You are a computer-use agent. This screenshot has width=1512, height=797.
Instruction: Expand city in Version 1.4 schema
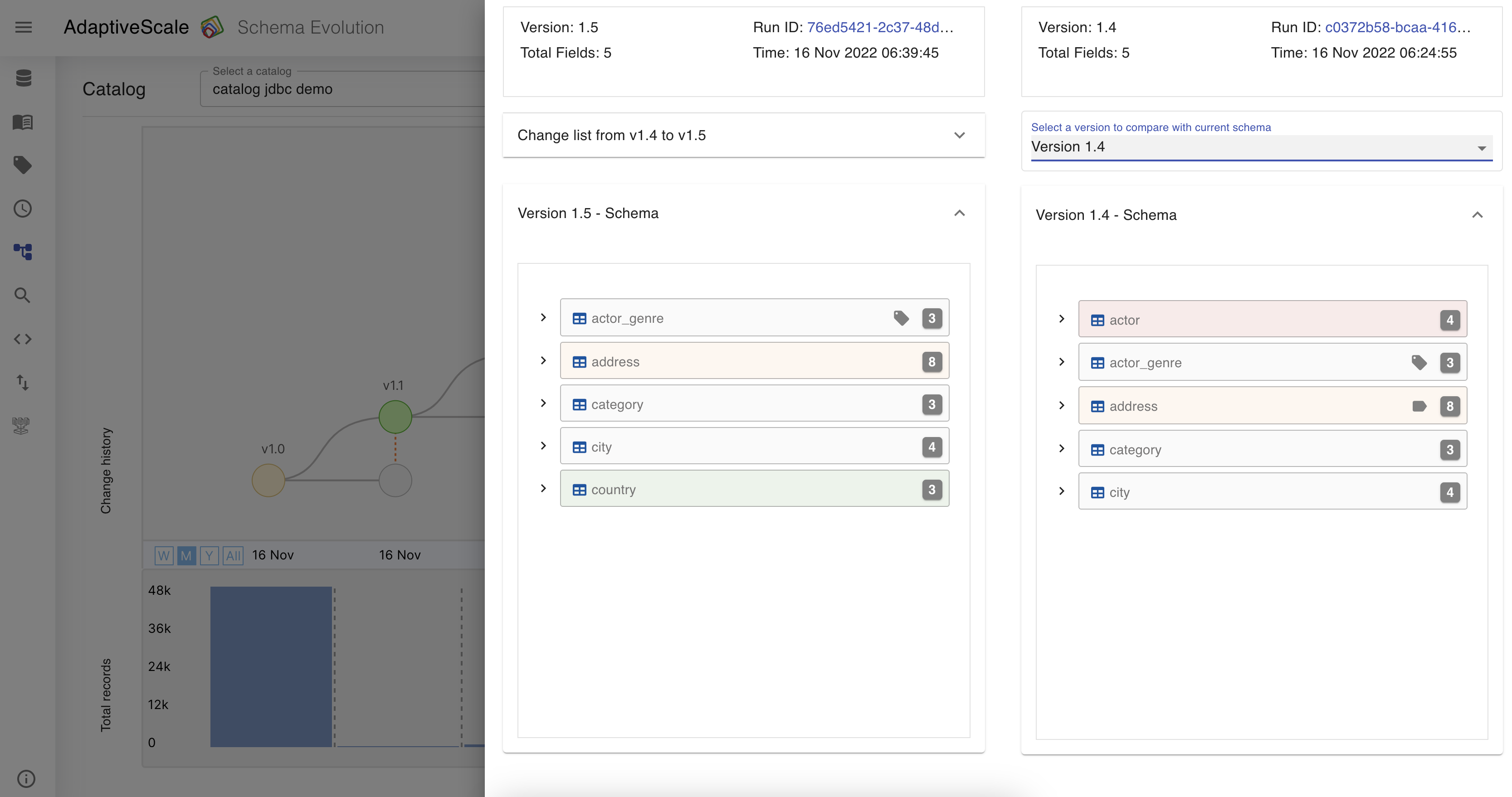1061,491
